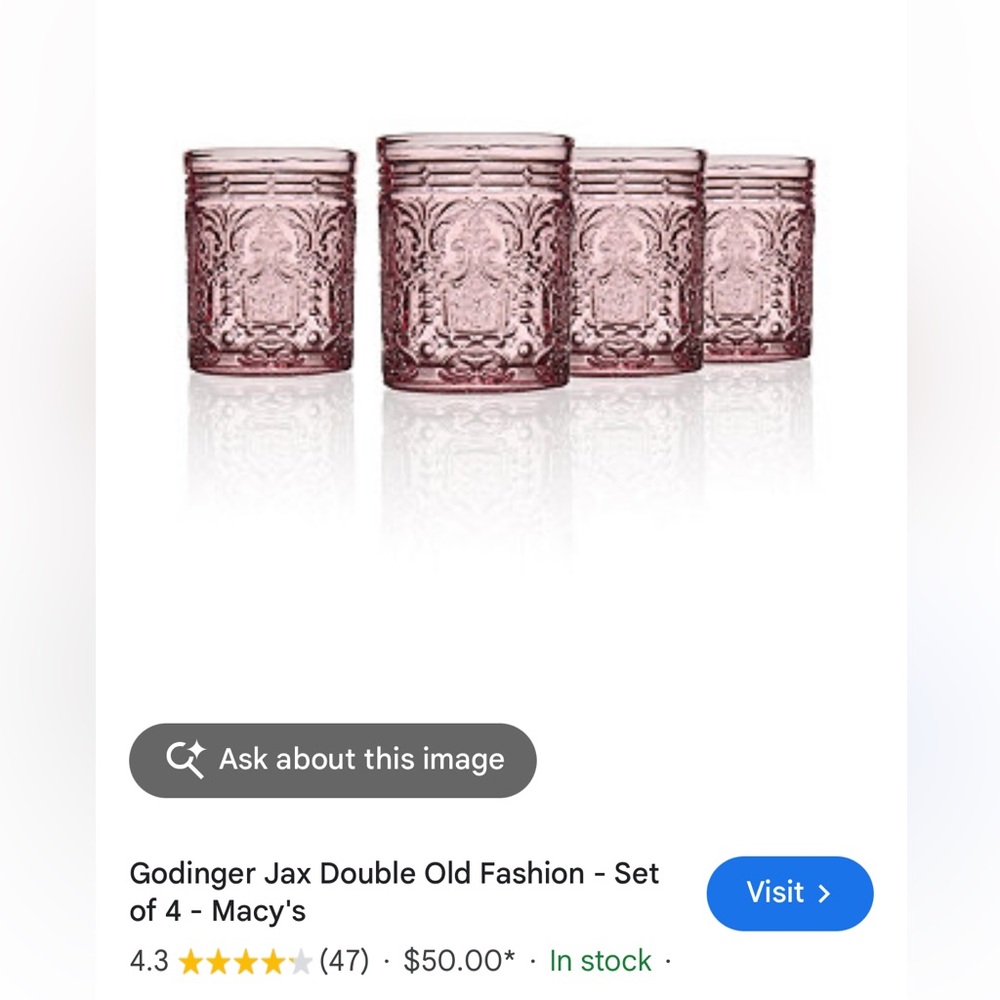Tap the fourth gold star icon

pyautogui.click(x=274, y=962)
